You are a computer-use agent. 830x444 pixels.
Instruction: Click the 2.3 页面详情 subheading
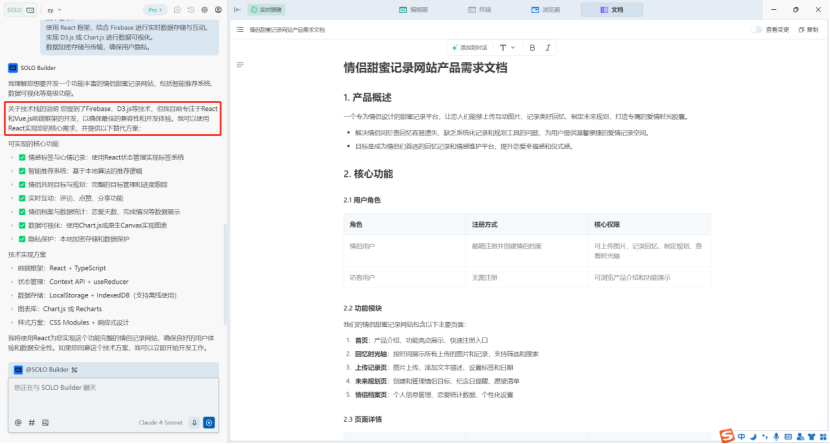pyautogui.click(x=363, y=419)
